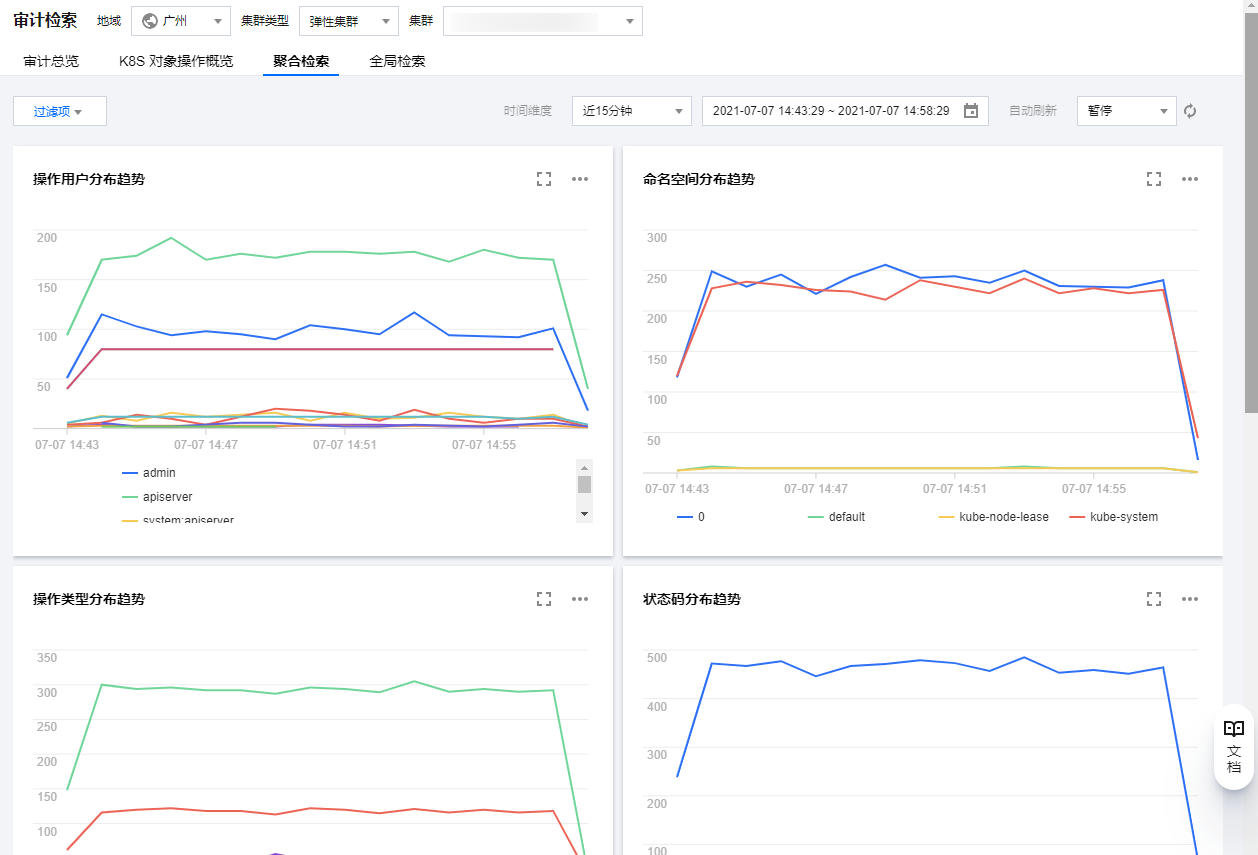Open more options for 状态码分布趋势 chart
This screenshot has height=855, width=1258.
click(1190, 599)
